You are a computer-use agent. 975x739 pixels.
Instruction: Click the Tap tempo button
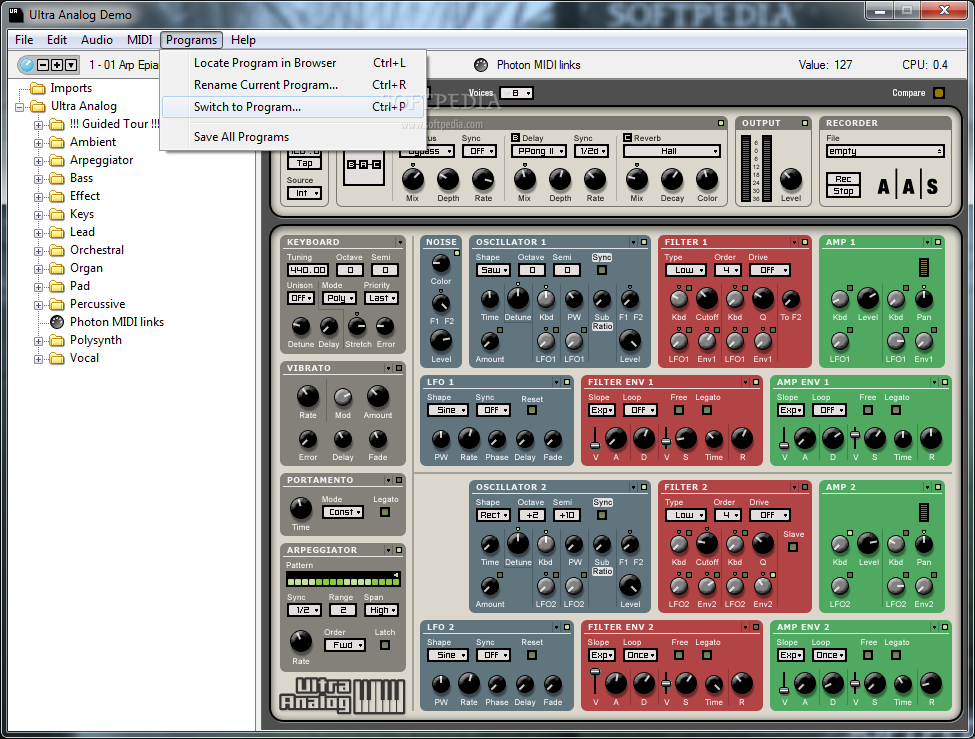point(304,163)
